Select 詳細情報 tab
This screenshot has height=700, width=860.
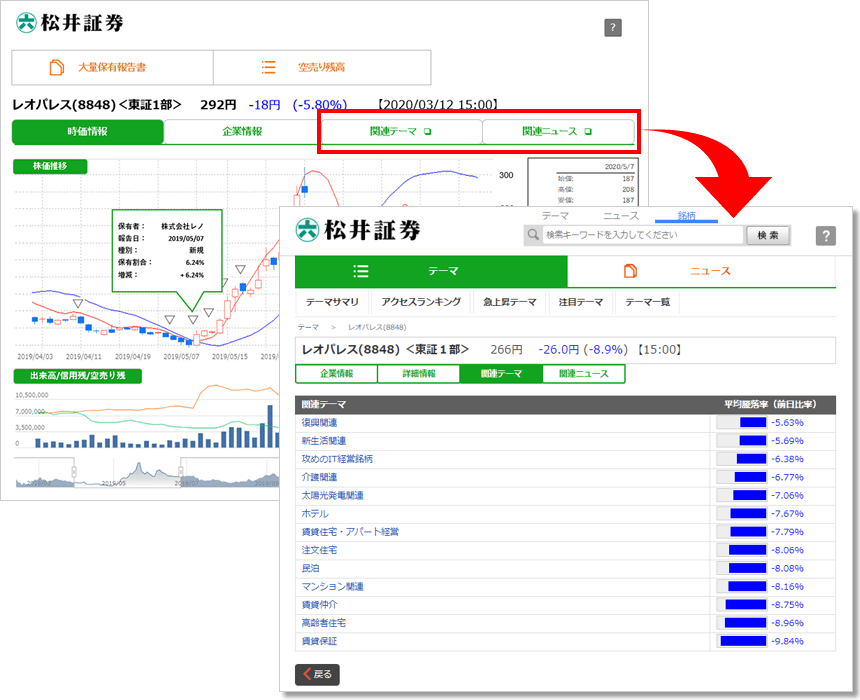tap(419, 374)
